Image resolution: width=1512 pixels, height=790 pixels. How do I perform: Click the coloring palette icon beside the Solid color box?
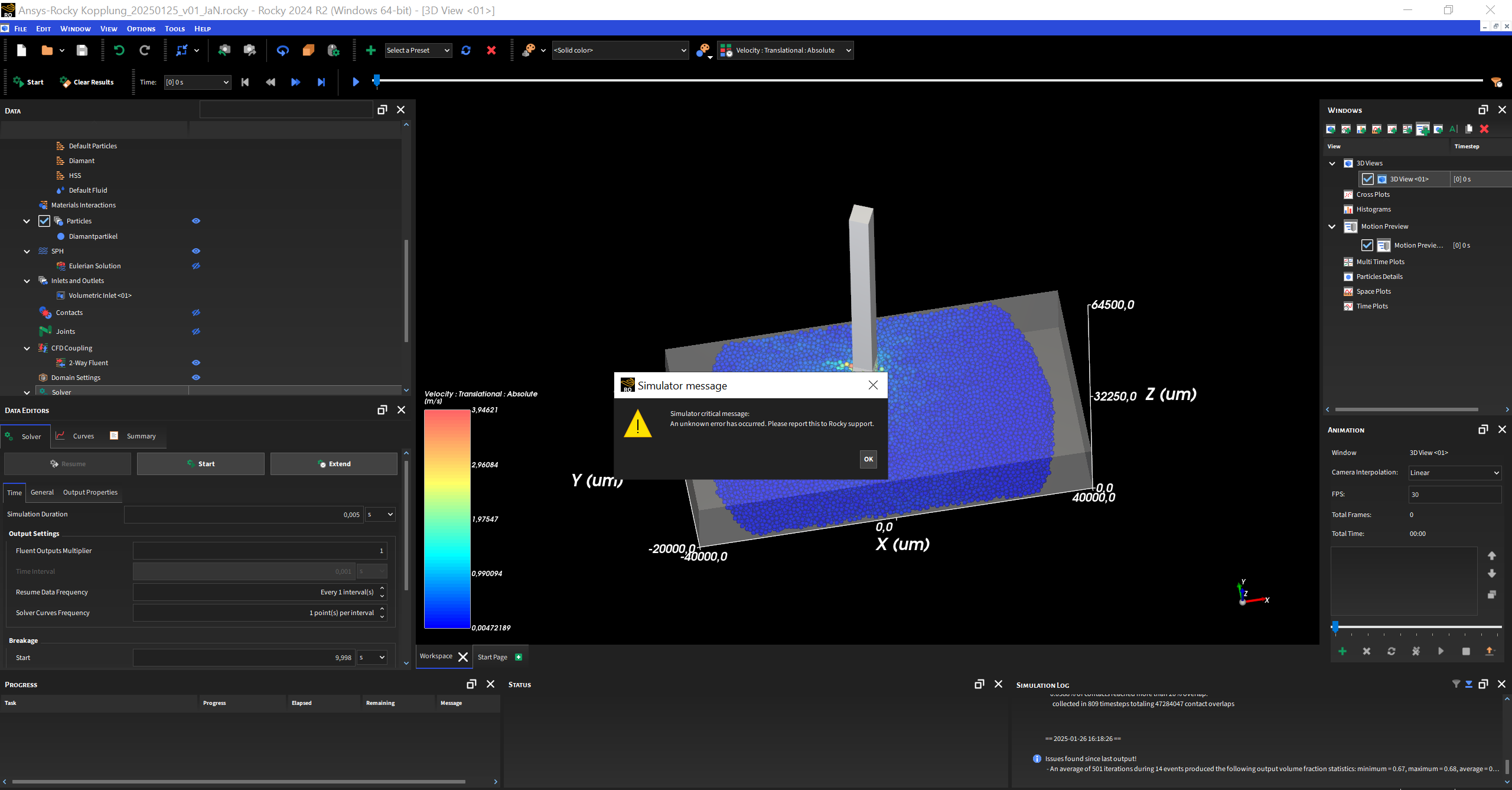(x=529, y=50)
